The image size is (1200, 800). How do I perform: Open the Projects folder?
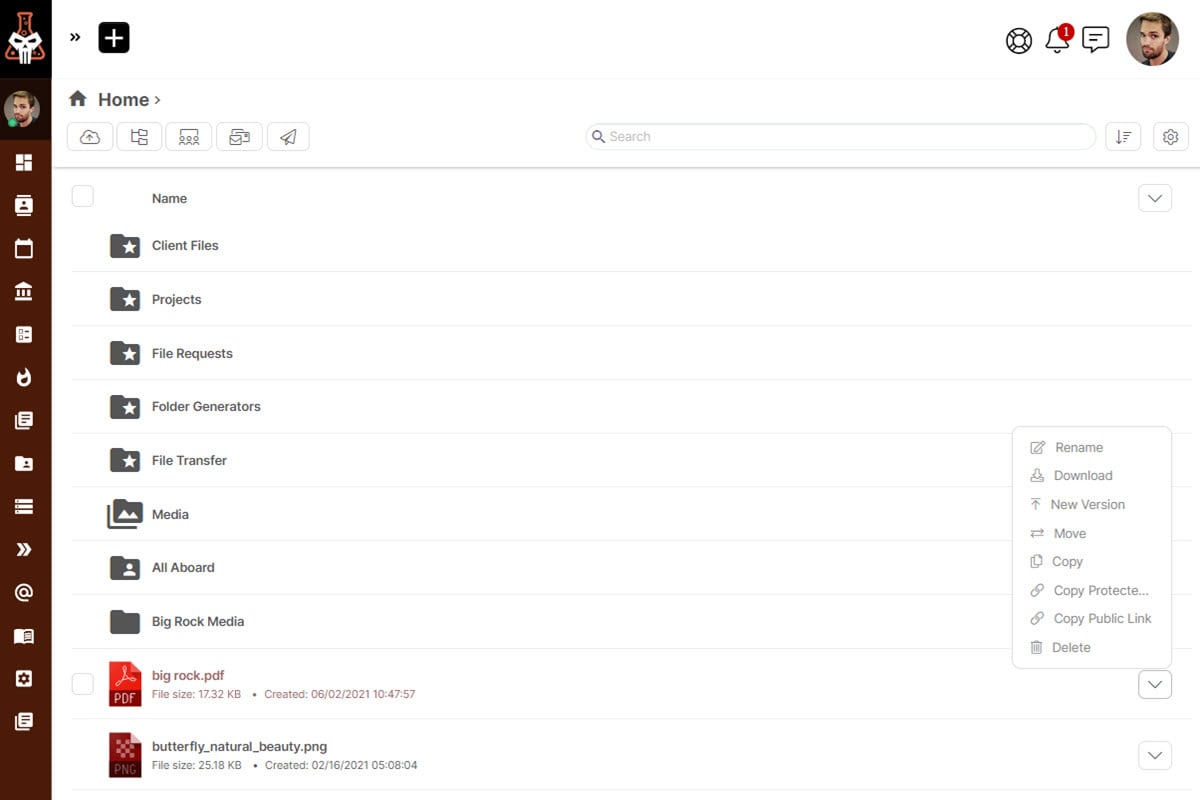(176, 299)
